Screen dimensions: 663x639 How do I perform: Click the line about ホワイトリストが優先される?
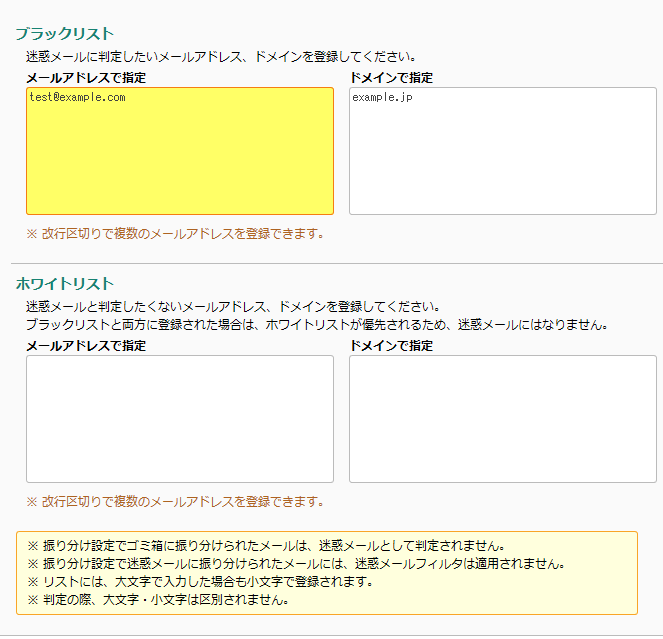coord(317,325)
